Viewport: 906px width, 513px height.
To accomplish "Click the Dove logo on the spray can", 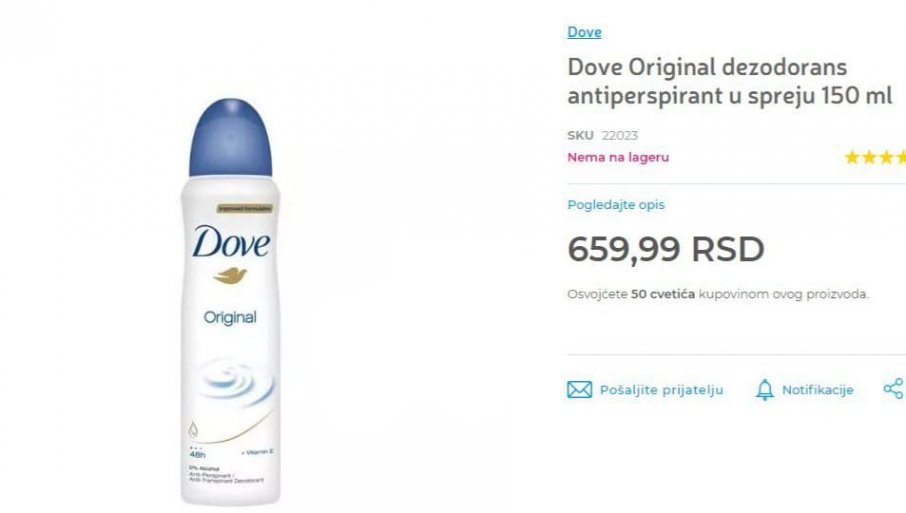I will 231,241.
